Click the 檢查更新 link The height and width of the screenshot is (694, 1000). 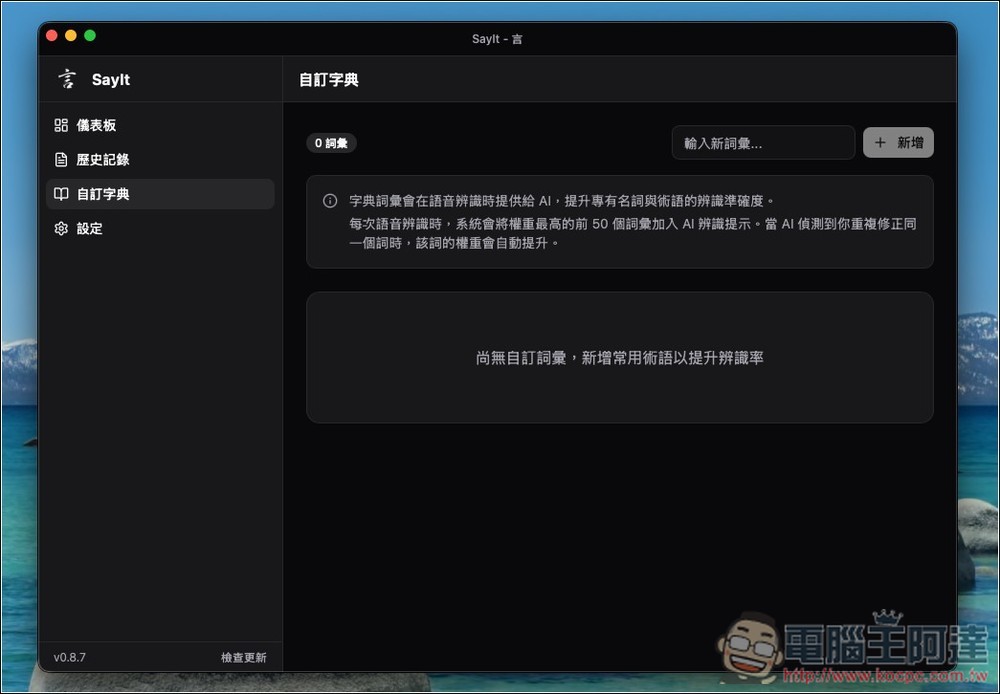pos(243,657)
